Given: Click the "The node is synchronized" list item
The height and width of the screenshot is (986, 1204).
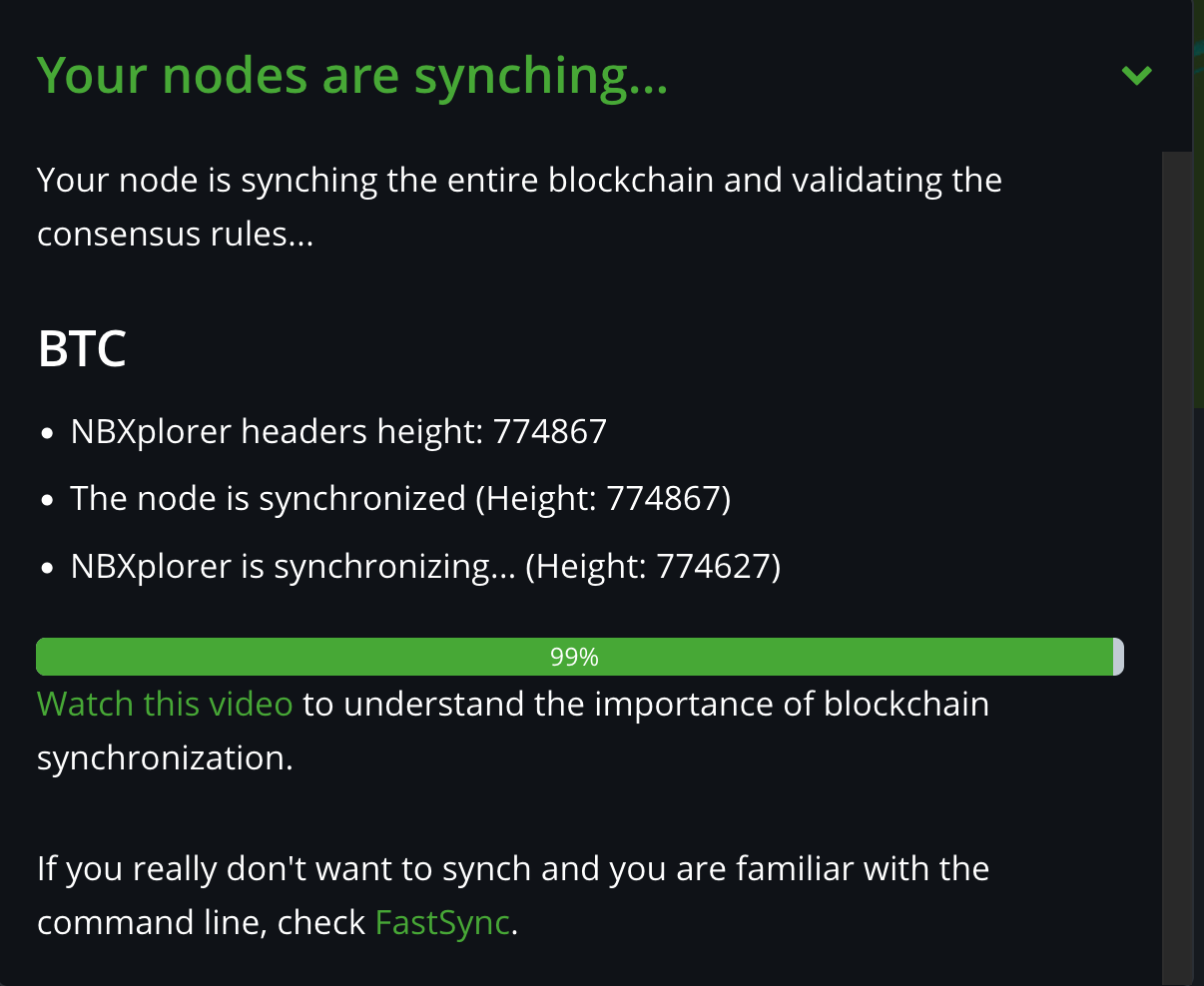Looking at the screenshot, I should 268,498.
